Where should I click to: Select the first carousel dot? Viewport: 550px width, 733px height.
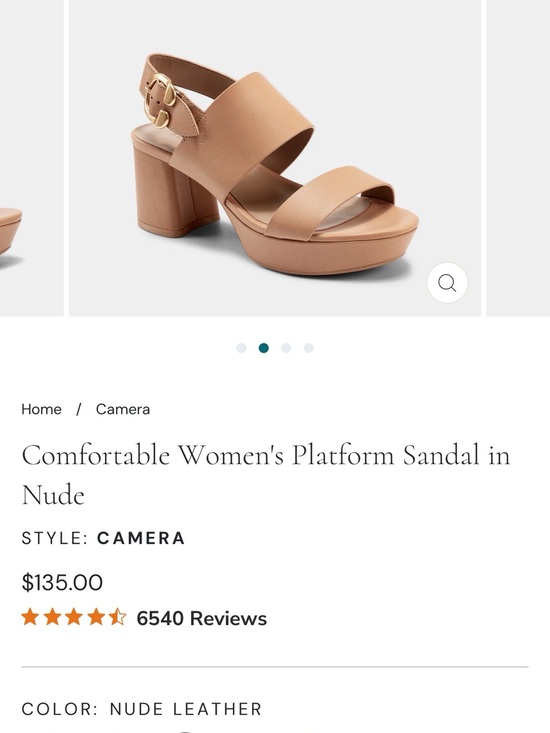[241, 348]
